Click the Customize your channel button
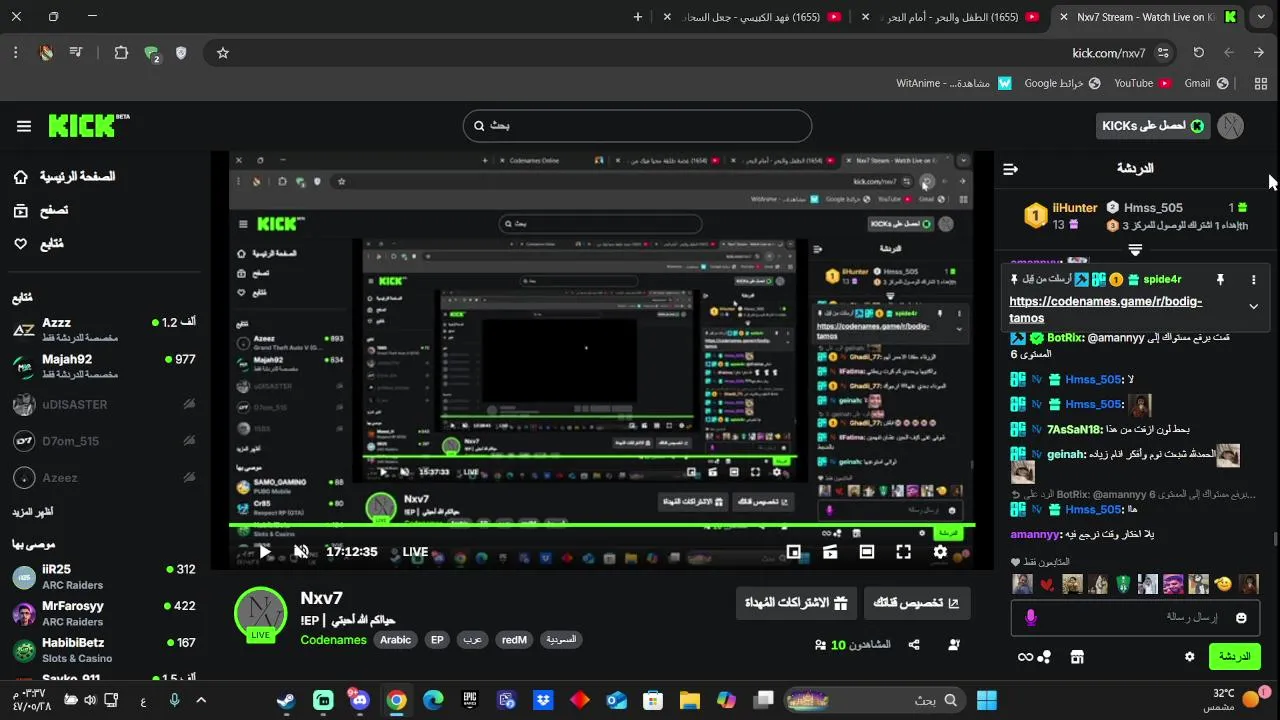The image size is (1280, 720). 916,603
